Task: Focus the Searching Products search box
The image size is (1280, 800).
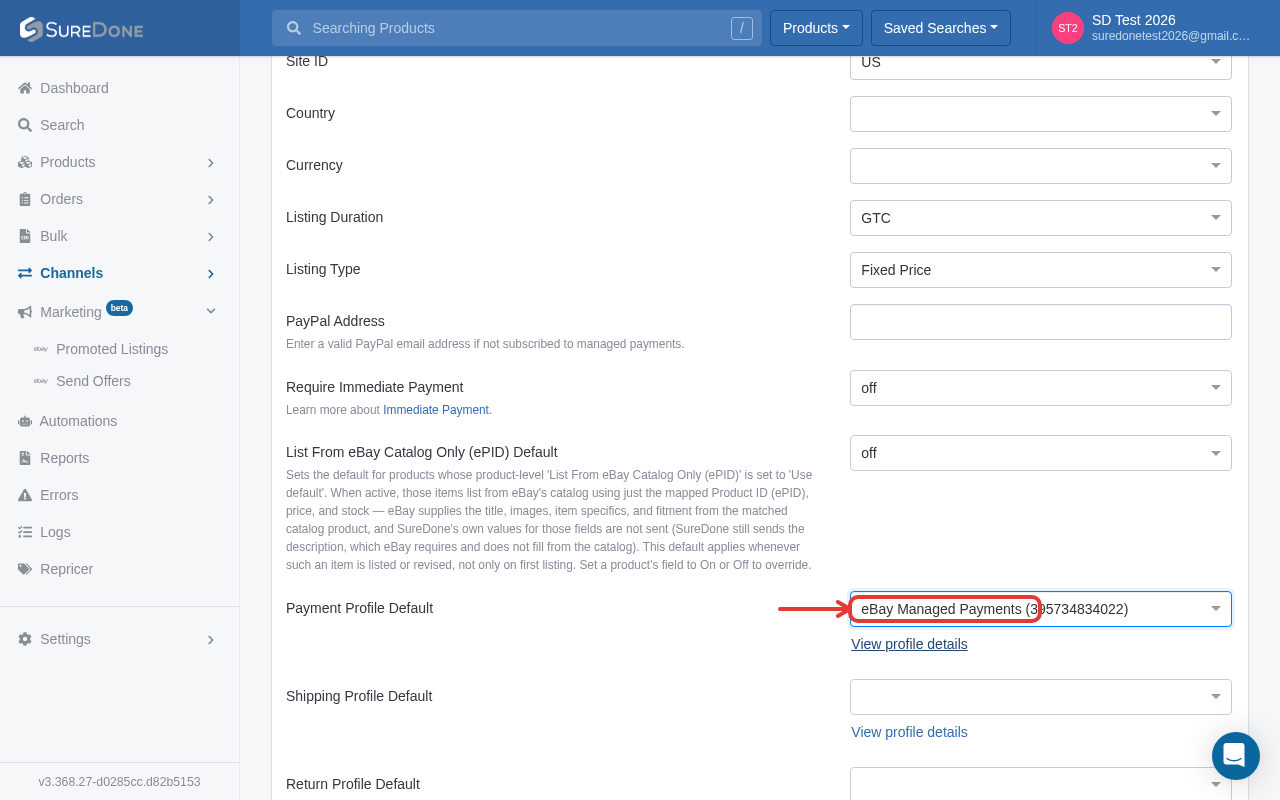Action: [517, 28]
